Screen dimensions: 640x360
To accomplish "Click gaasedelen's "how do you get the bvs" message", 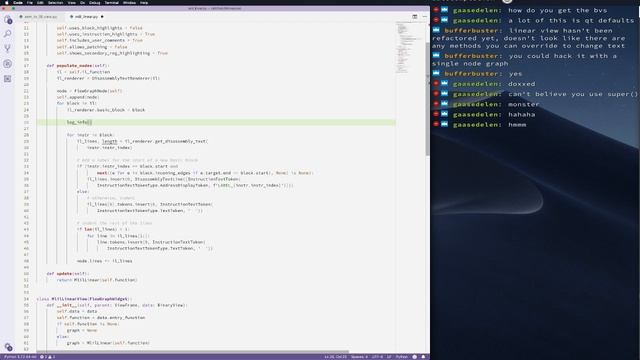I will click(558, 10).
